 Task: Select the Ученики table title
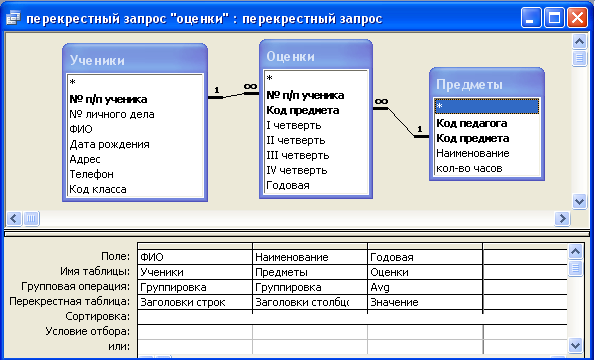[x=97, y=60]
